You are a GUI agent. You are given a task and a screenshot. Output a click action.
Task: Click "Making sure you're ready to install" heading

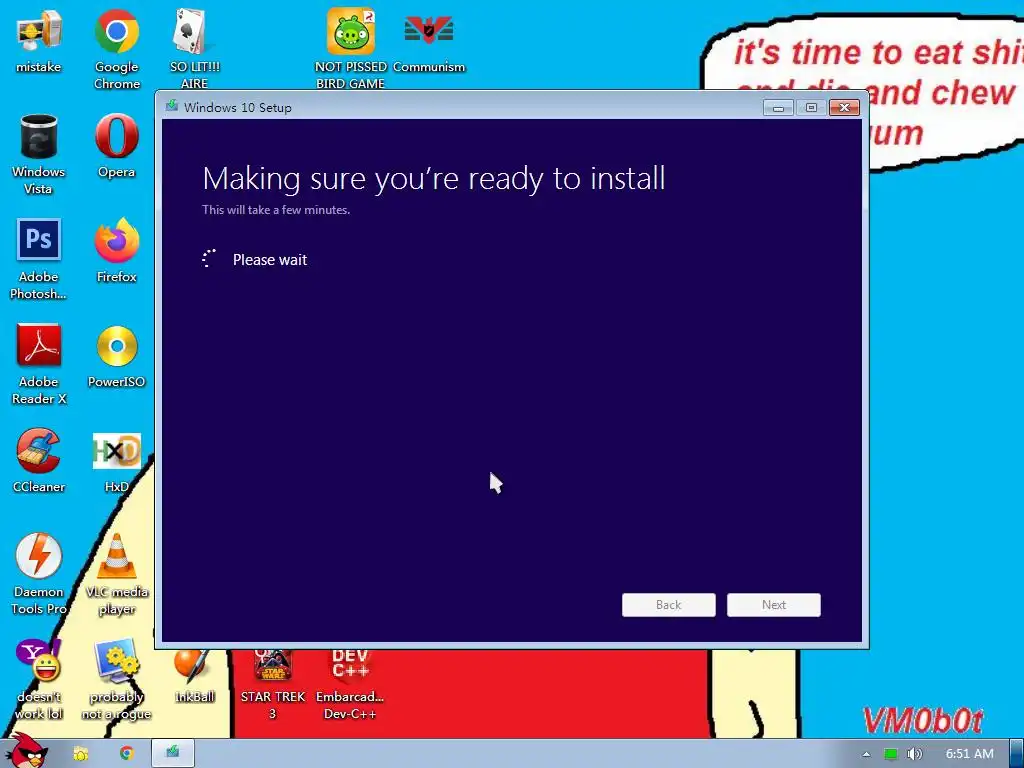(x=434, y=179)
